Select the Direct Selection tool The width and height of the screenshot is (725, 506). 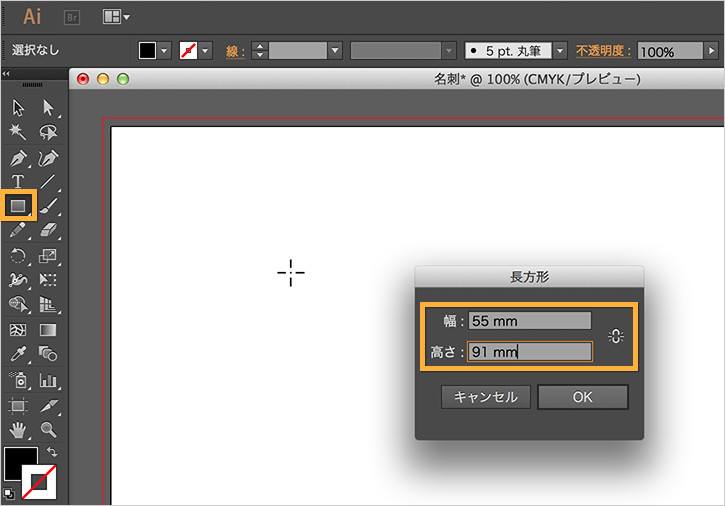(48, 108)
